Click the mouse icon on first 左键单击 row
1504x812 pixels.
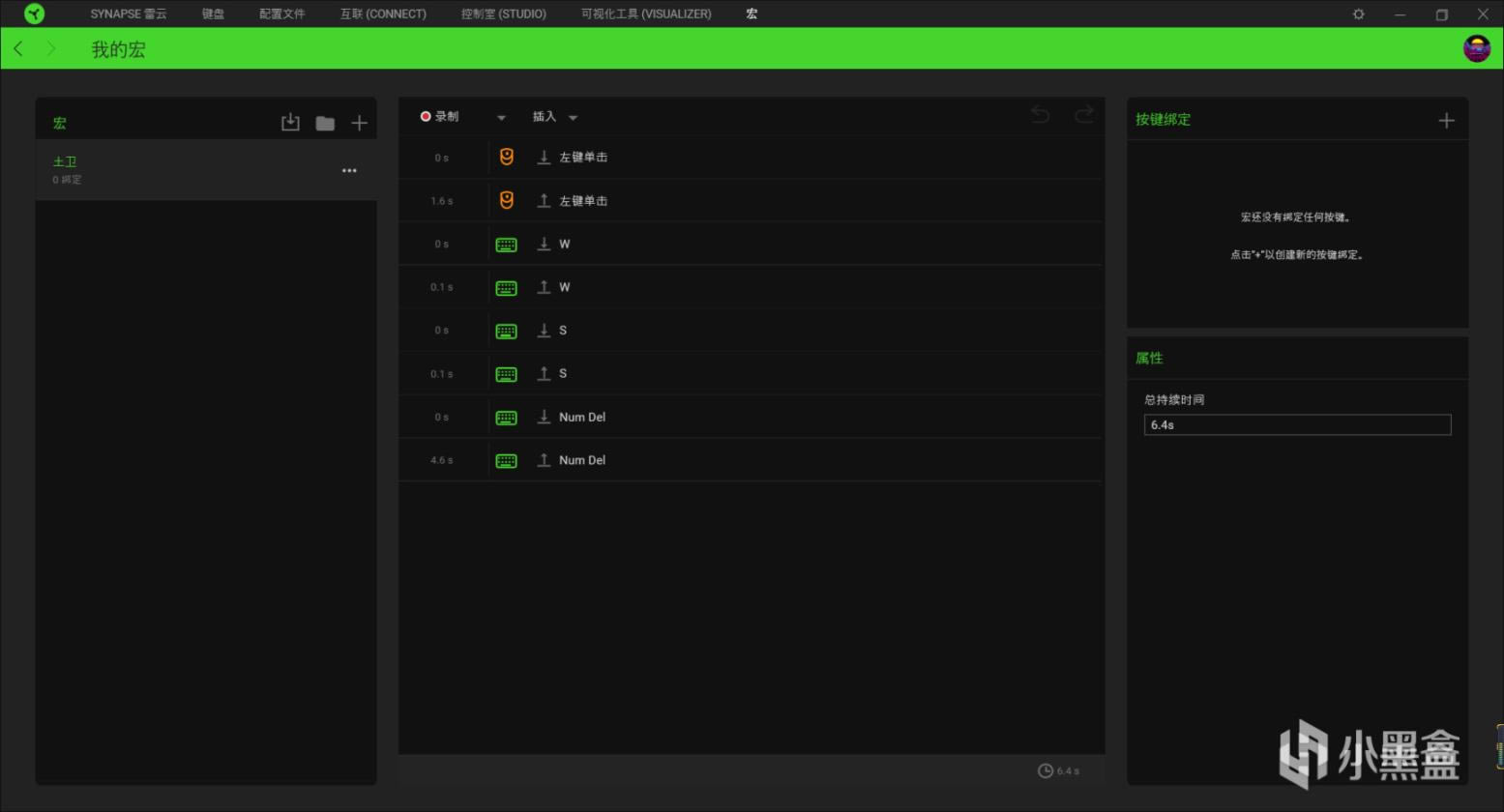point(506,157)
